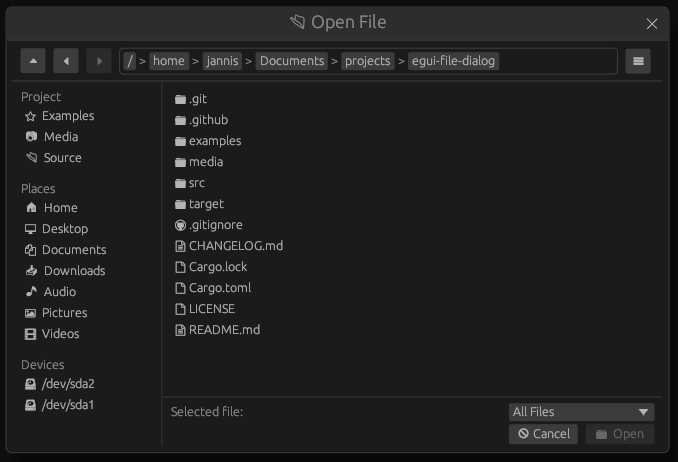This screenshot has width=678, height=462.
Task: Select the Media pinned folder
Action: click(x=60, y=137)
